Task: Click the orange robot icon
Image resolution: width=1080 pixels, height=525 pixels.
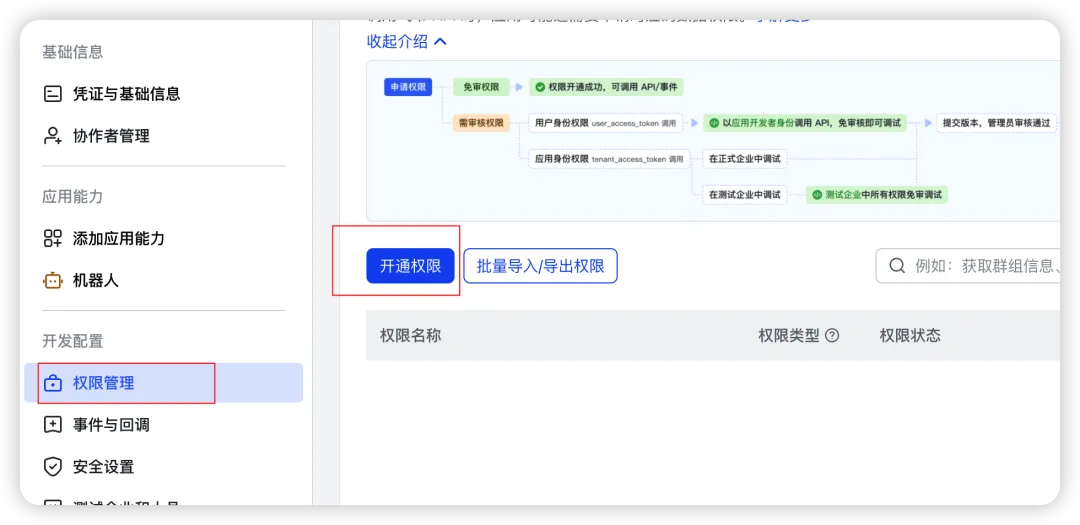Action: click(52, 280)
